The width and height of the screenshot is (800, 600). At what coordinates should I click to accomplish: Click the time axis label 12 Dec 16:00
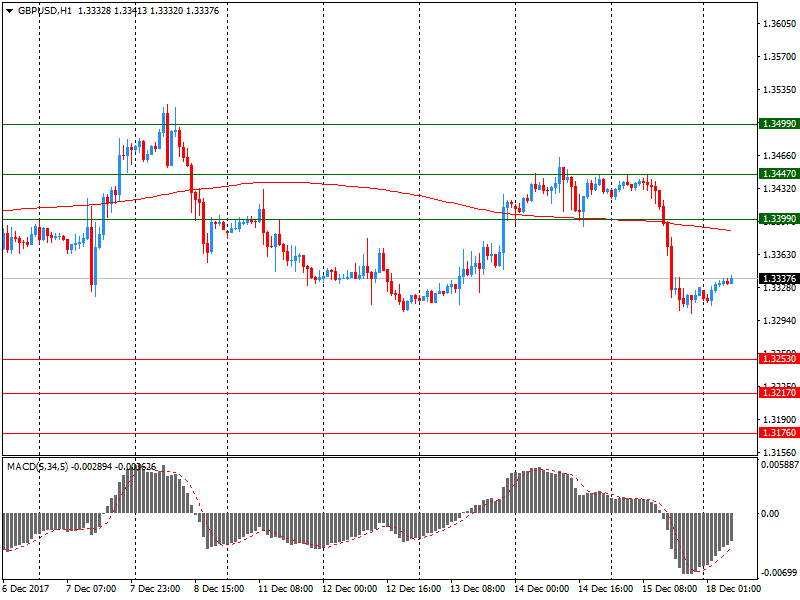[x=414, y=589]
